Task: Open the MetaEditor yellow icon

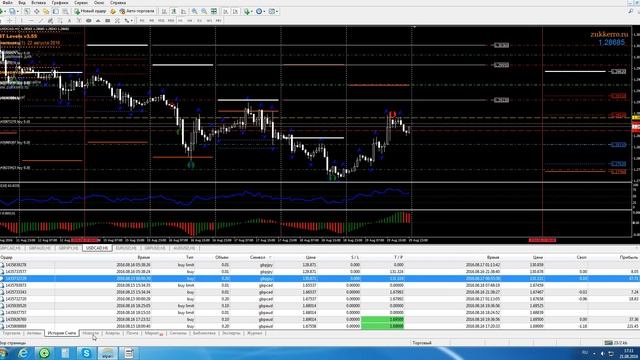Action: pyautogui.click(x=113, y=11)
